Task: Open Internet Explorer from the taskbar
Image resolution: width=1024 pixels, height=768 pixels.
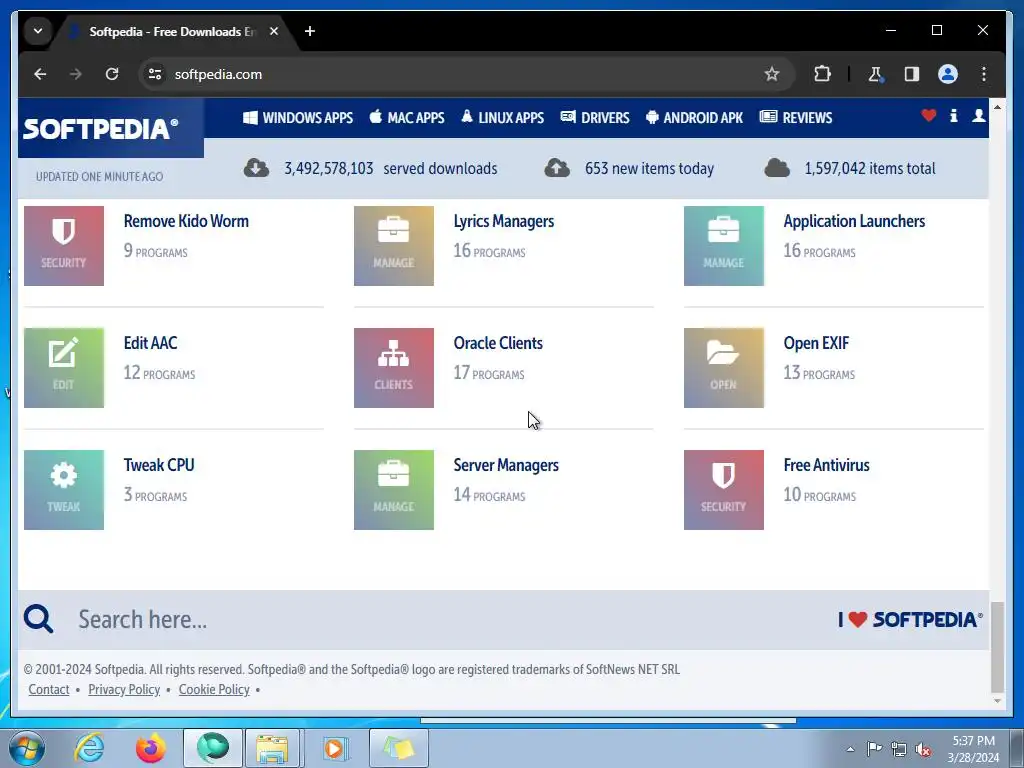Action: (89, 748)
